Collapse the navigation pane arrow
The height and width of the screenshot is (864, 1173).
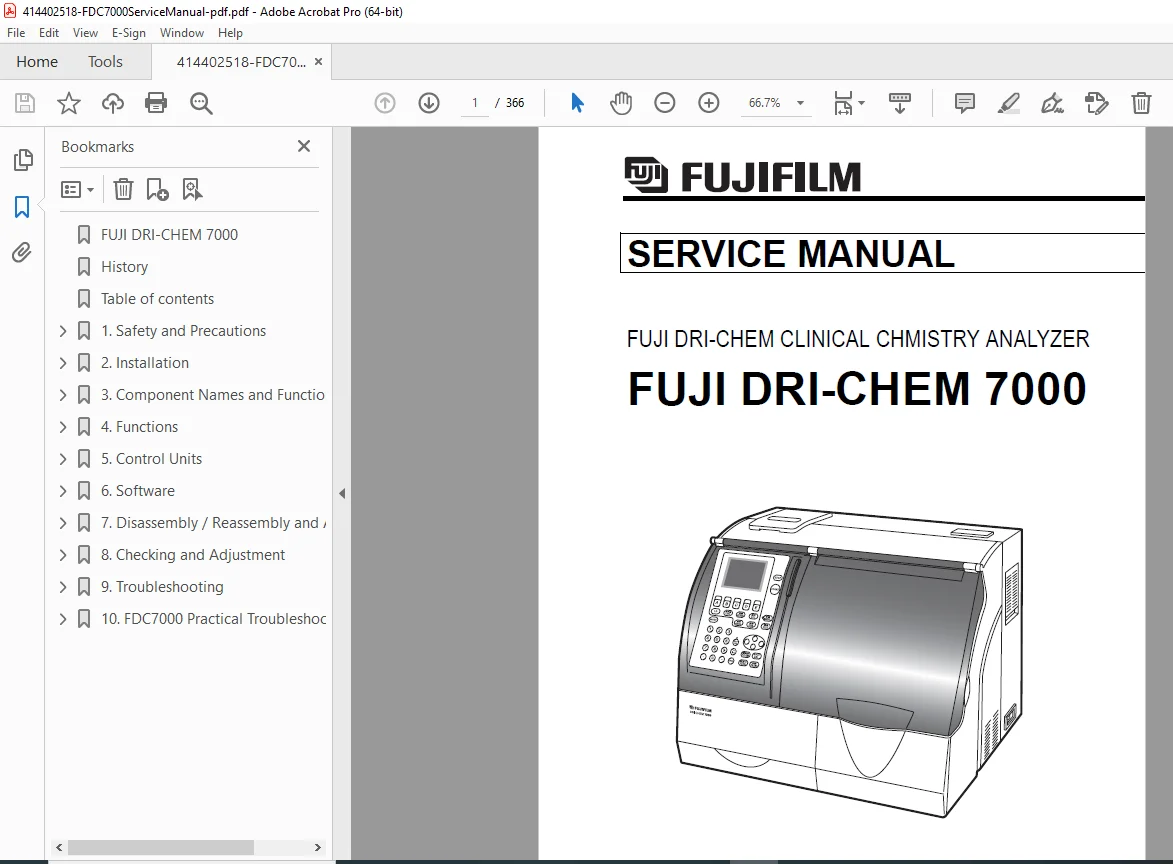342,493
